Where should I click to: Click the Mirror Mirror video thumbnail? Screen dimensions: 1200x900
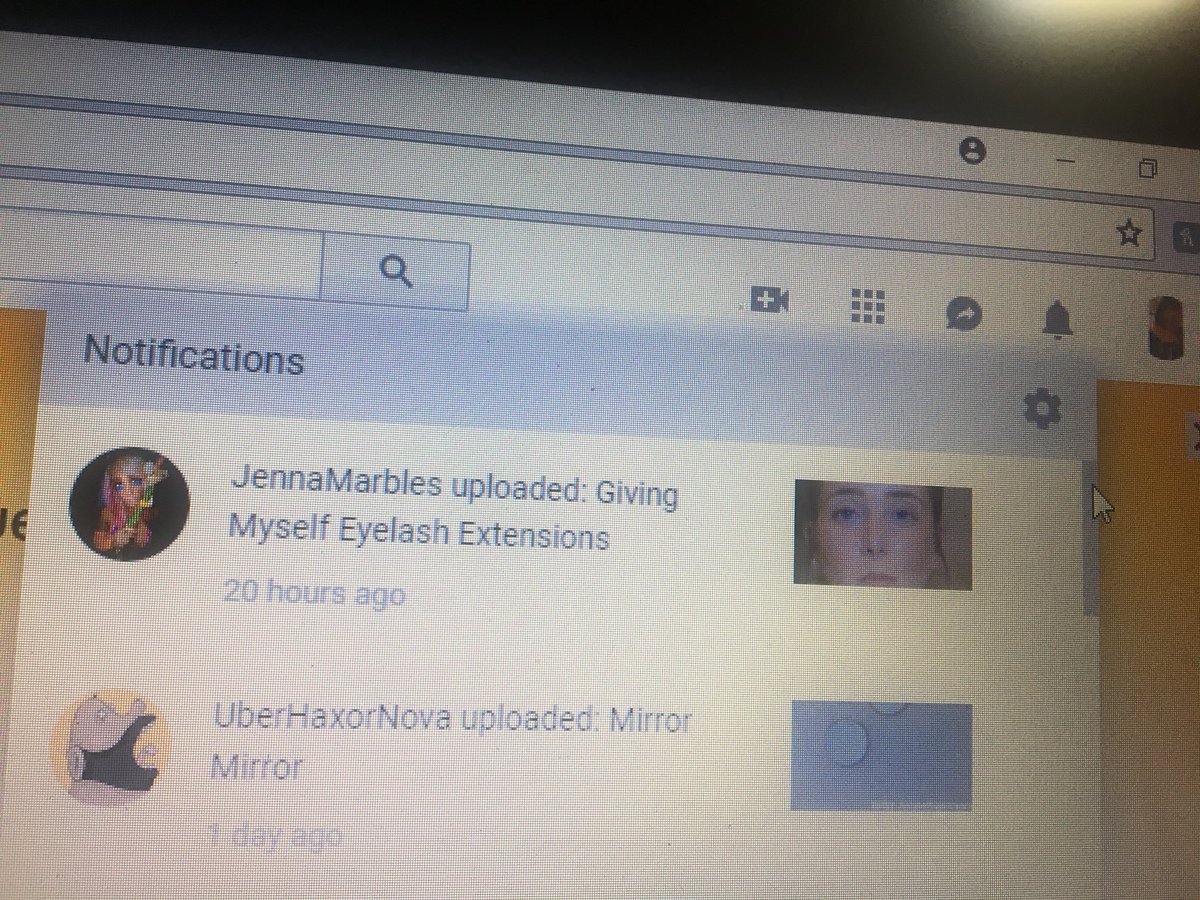[881, 755]
